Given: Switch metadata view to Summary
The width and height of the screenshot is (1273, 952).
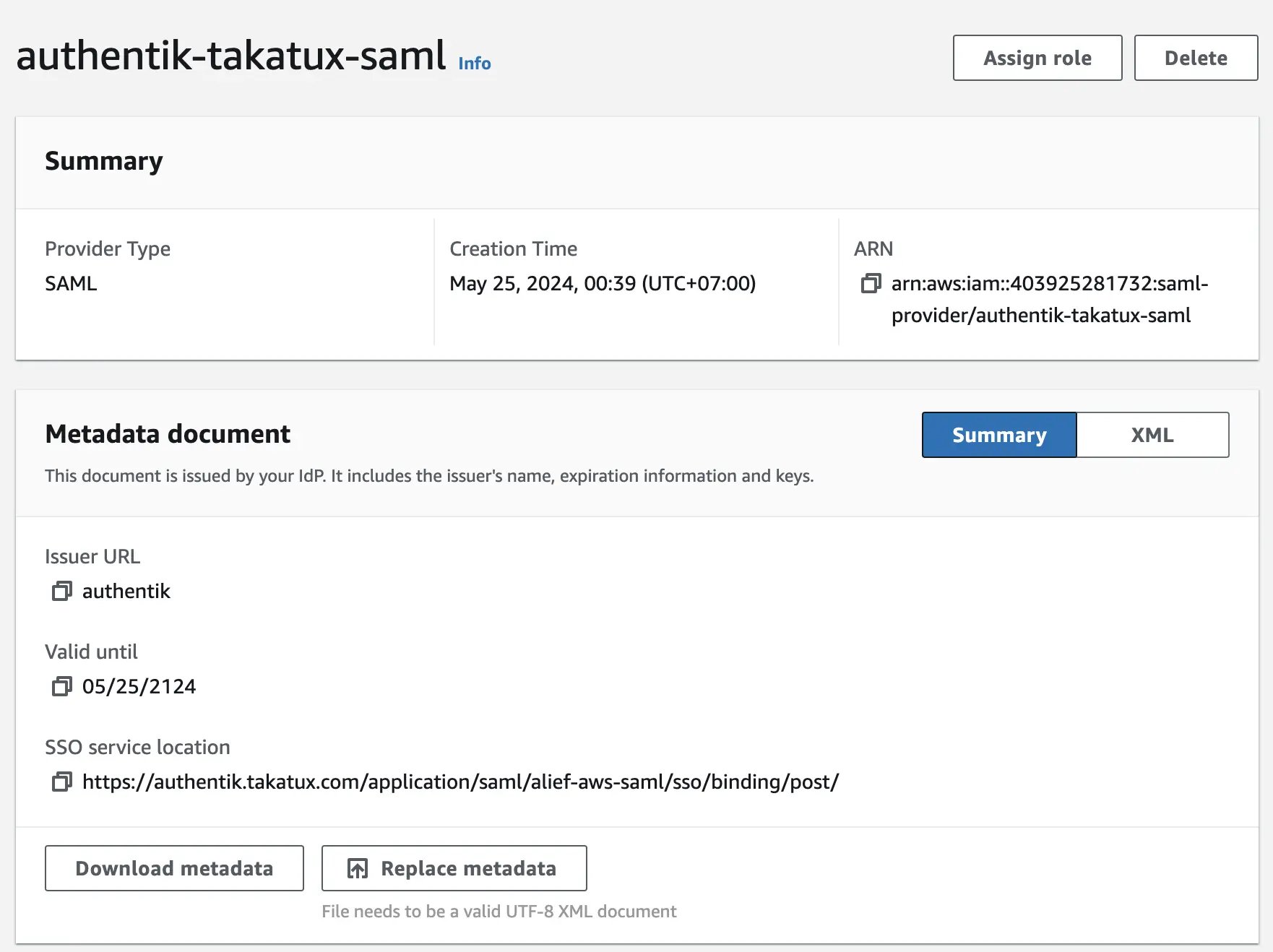Looking at the screenshot, I should [x=999, y=435].
